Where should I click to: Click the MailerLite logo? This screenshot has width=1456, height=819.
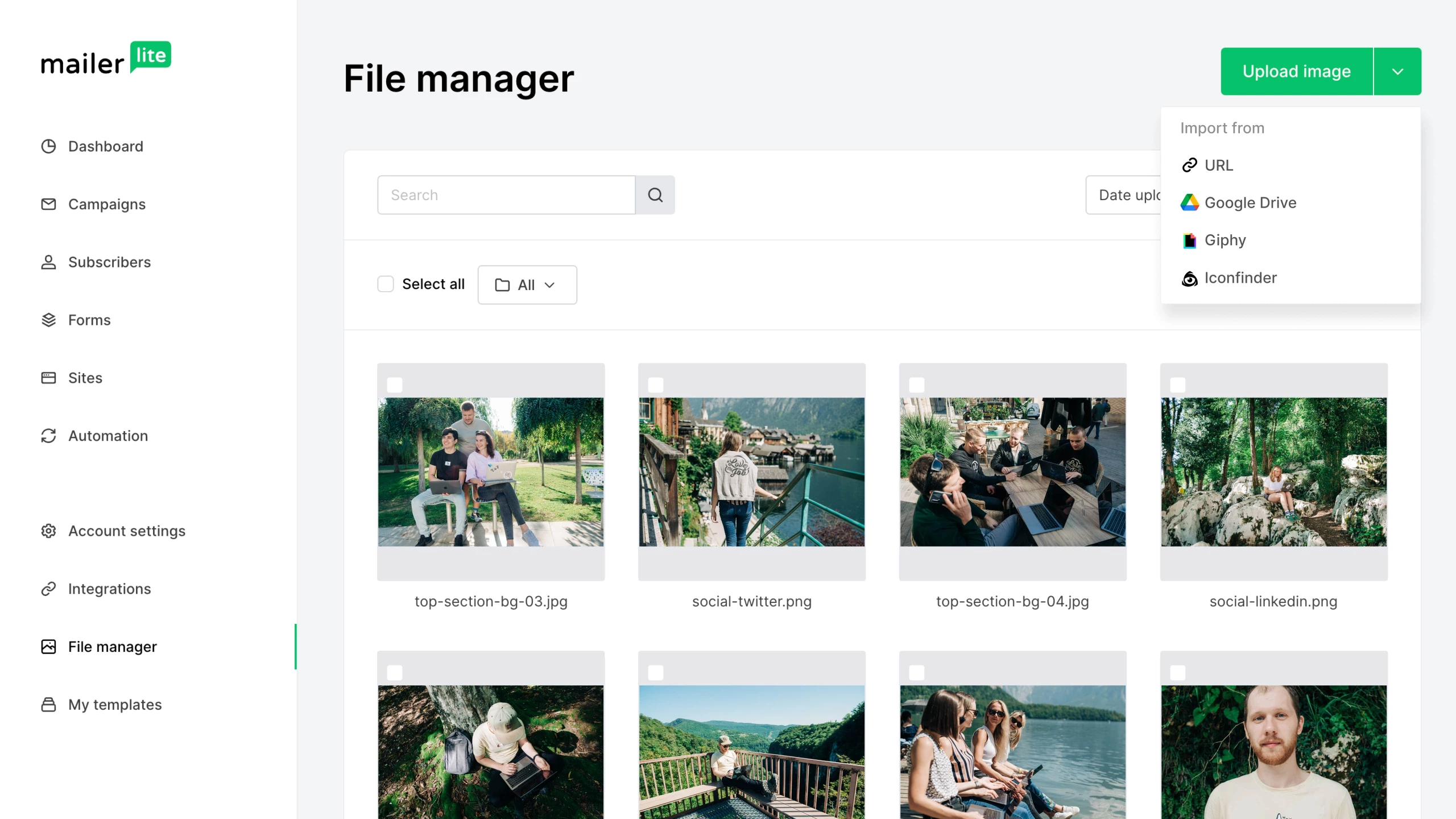click(x=106, y=59)
